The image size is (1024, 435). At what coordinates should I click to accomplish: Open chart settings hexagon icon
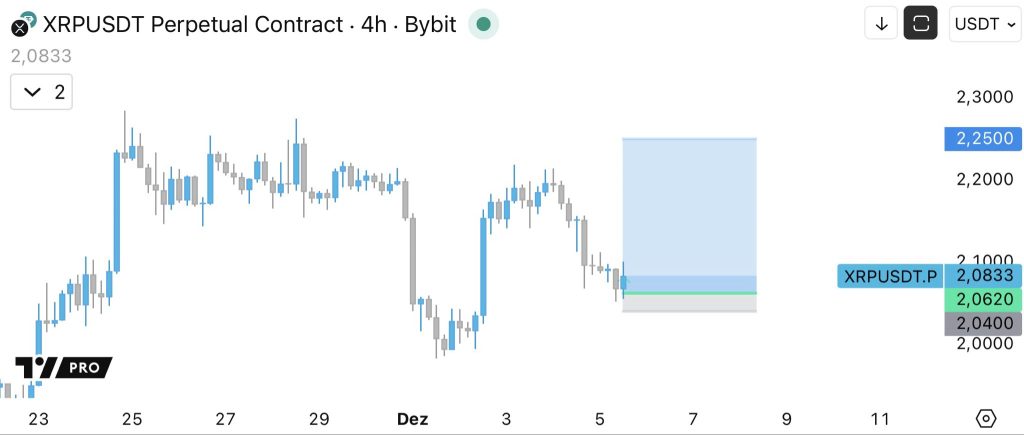coord(986,418)
